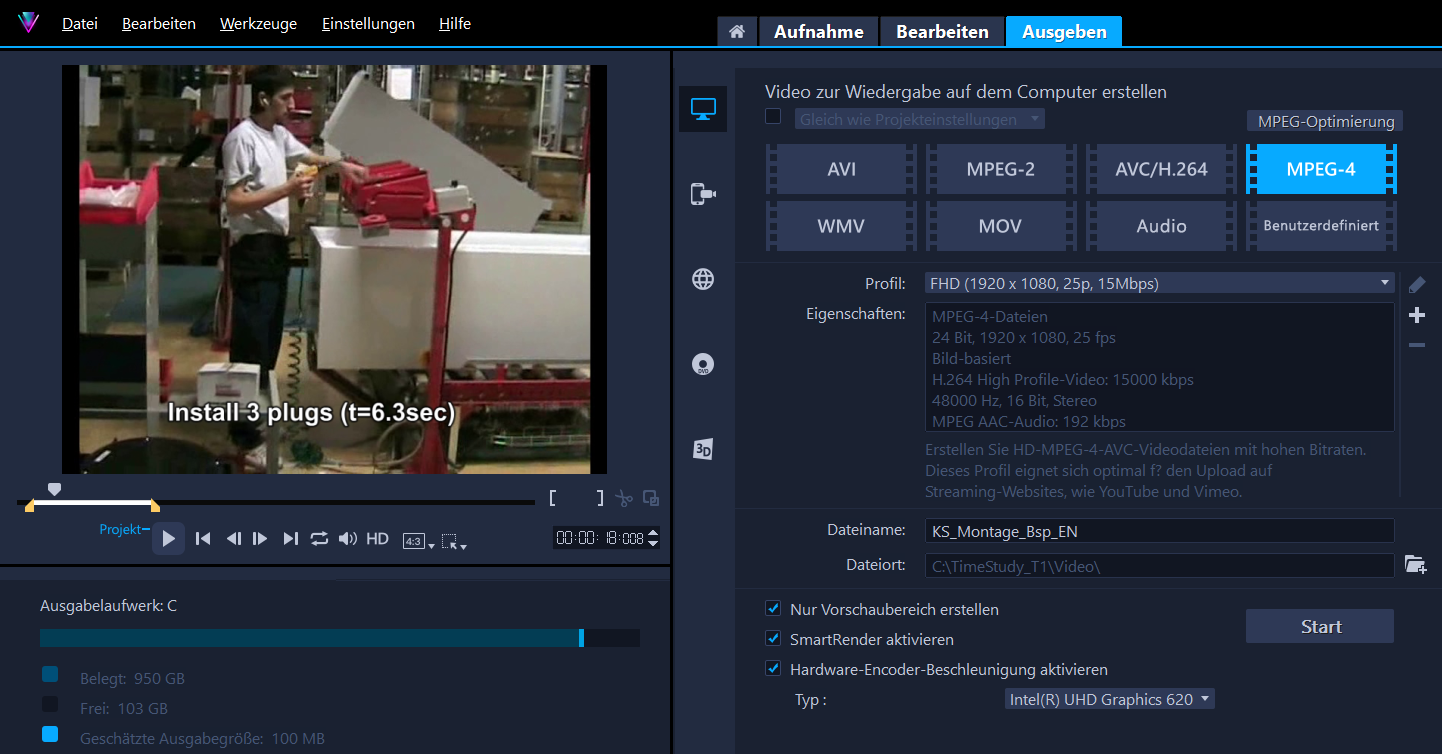Choose the WMV format

(x=841, y=226)
